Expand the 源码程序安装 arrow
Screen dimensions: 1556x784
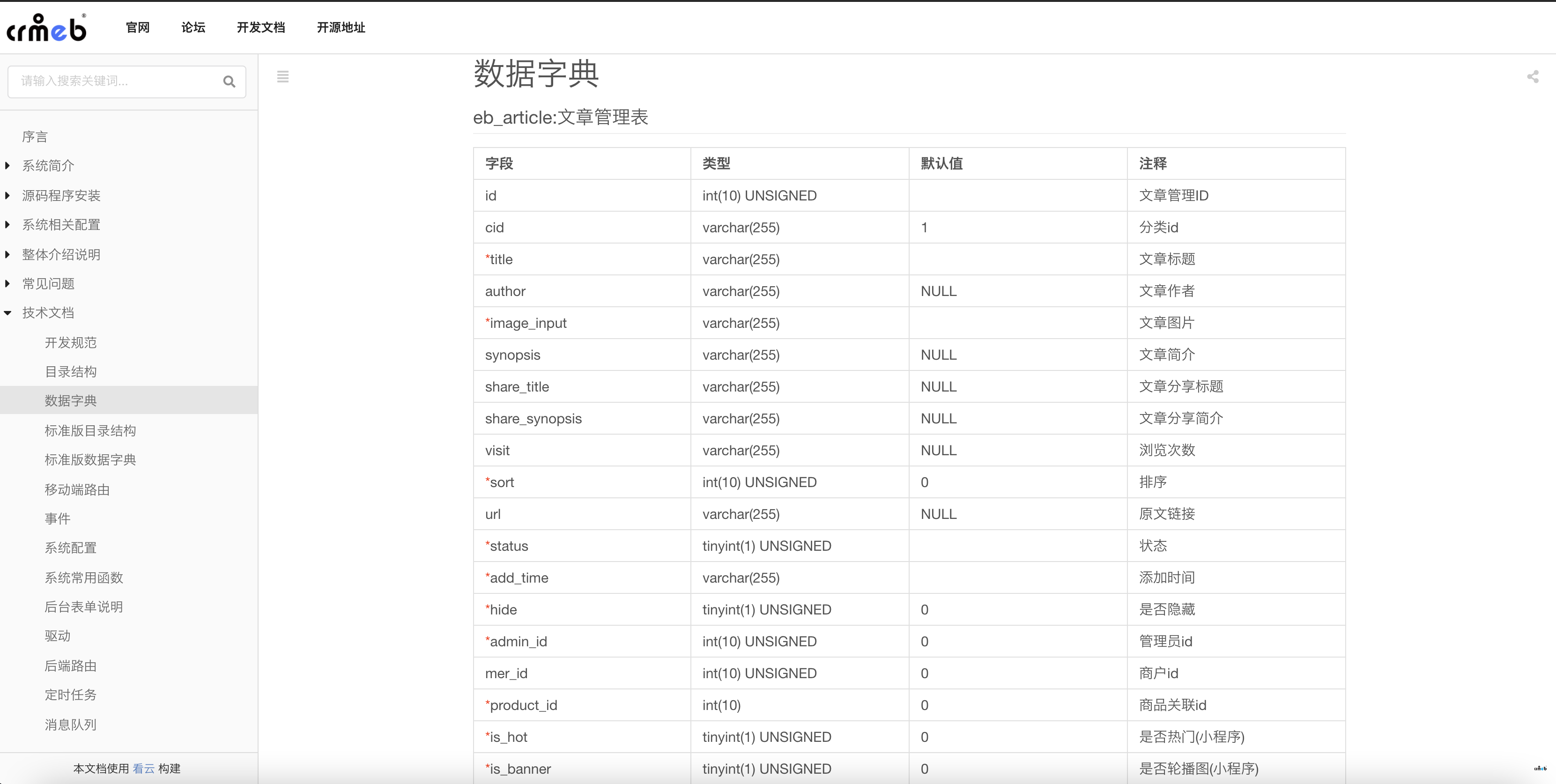[8, 195]
